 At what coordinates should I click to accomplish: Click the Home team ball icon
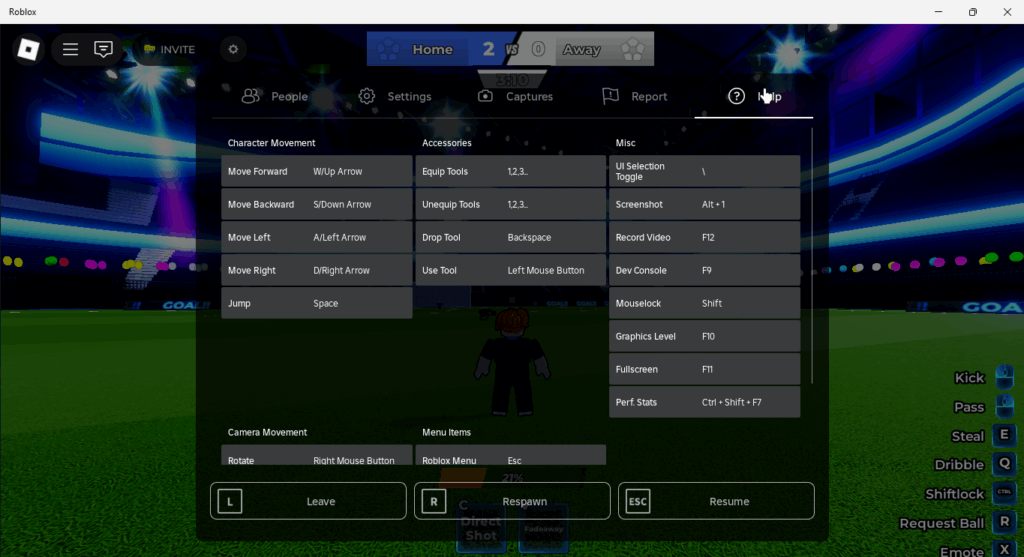(389, 50)
